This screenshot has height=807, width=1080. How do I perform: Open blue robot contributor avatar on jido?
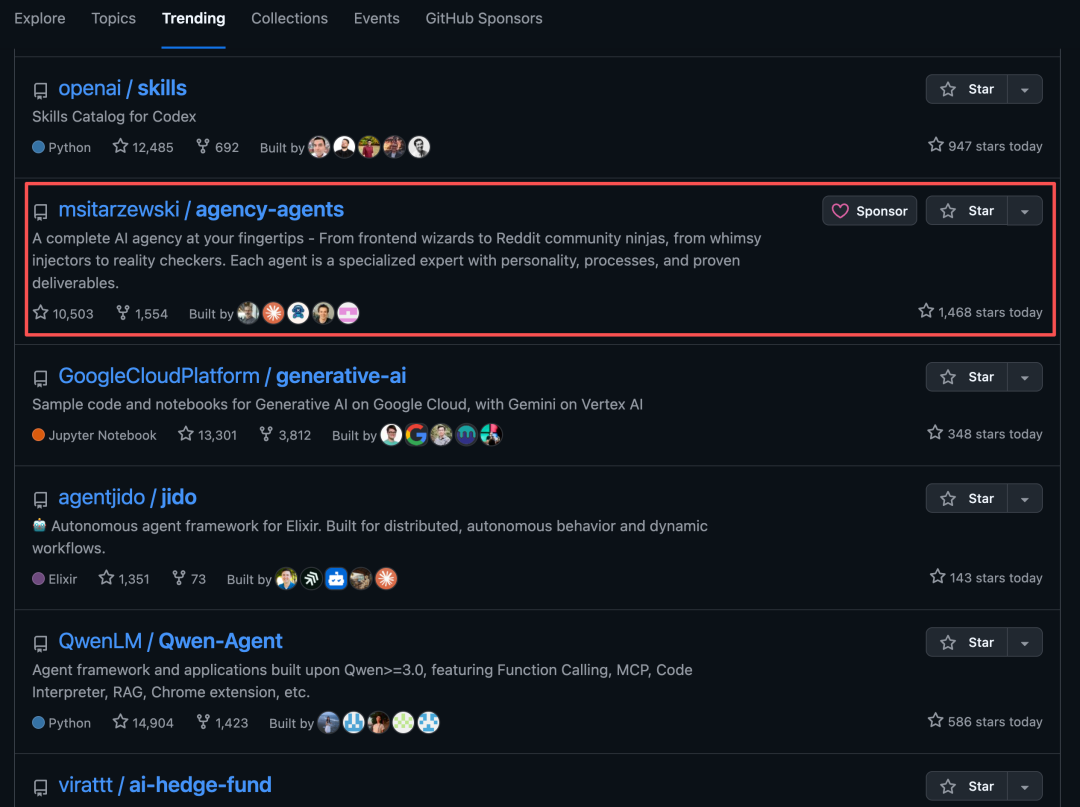[x=336, y=578]
